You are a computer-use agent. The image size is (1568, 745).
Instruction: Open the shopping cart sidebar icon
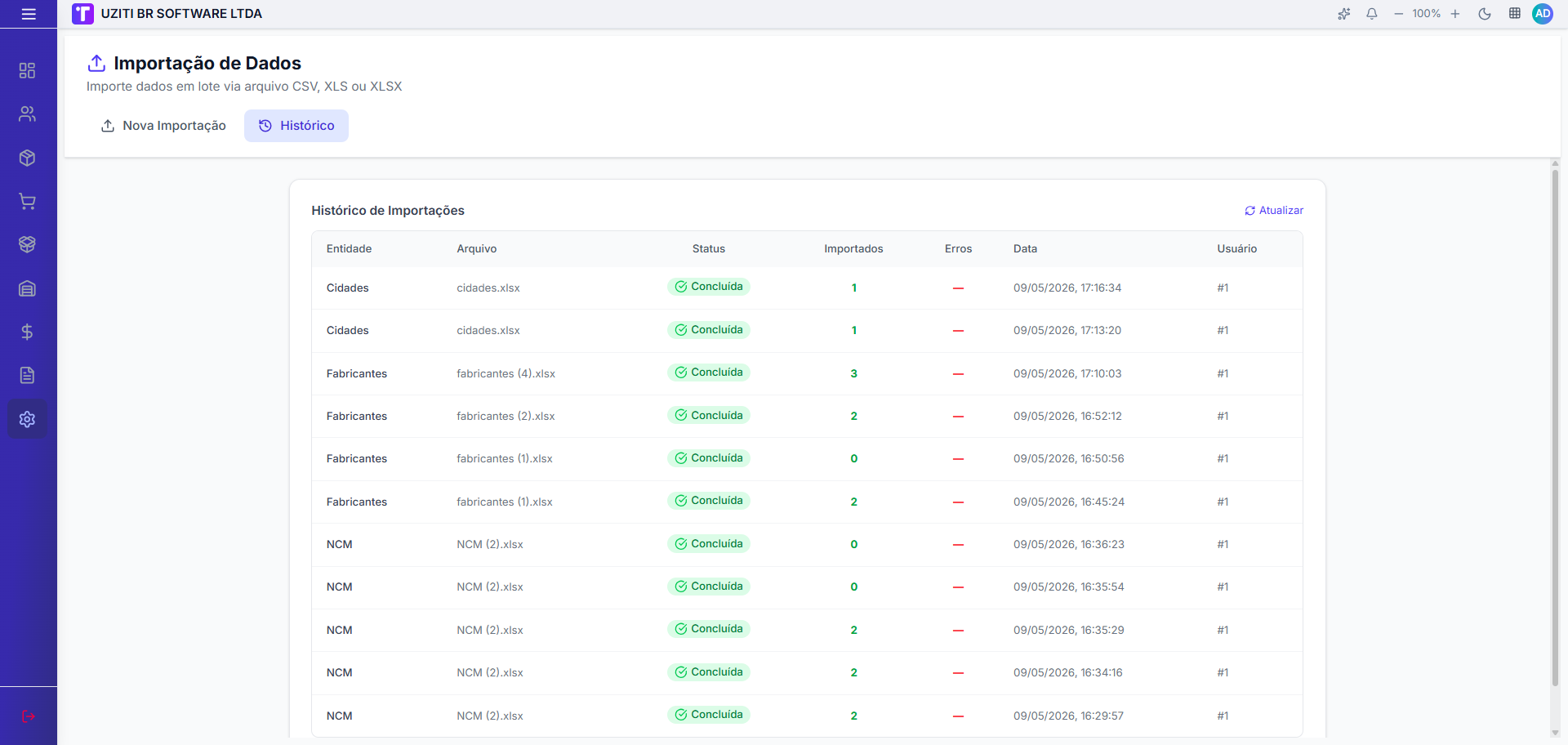pyautogui.click(x=27, y=201)
